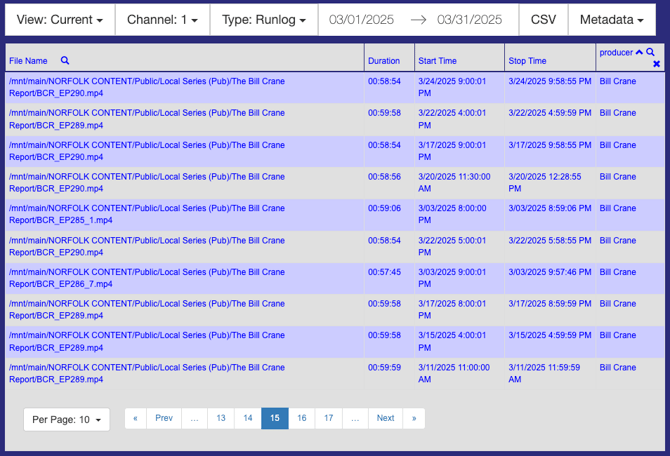670x456 pixels.
Task: Go to the Next page
Action: pos(385,418)
